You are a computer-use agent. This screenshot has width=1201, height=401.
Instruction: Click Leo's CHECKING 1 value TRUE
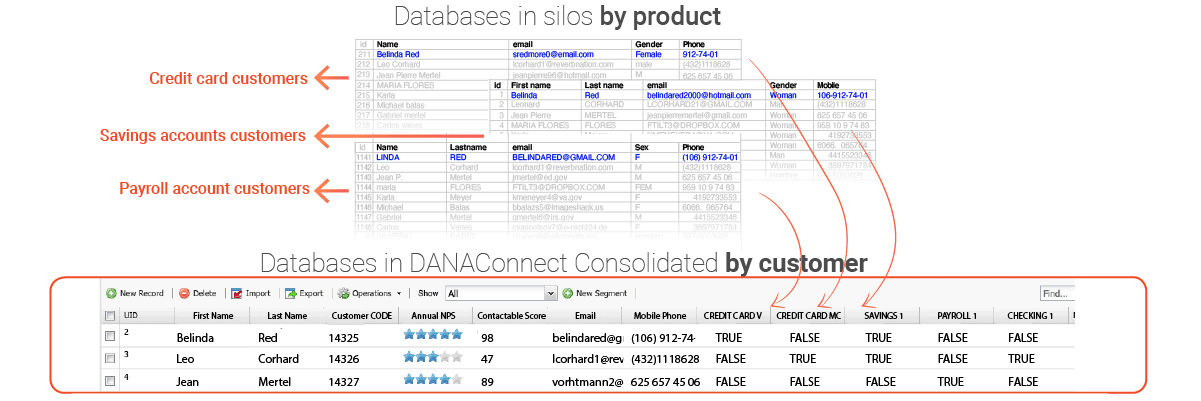(1022, 360)
